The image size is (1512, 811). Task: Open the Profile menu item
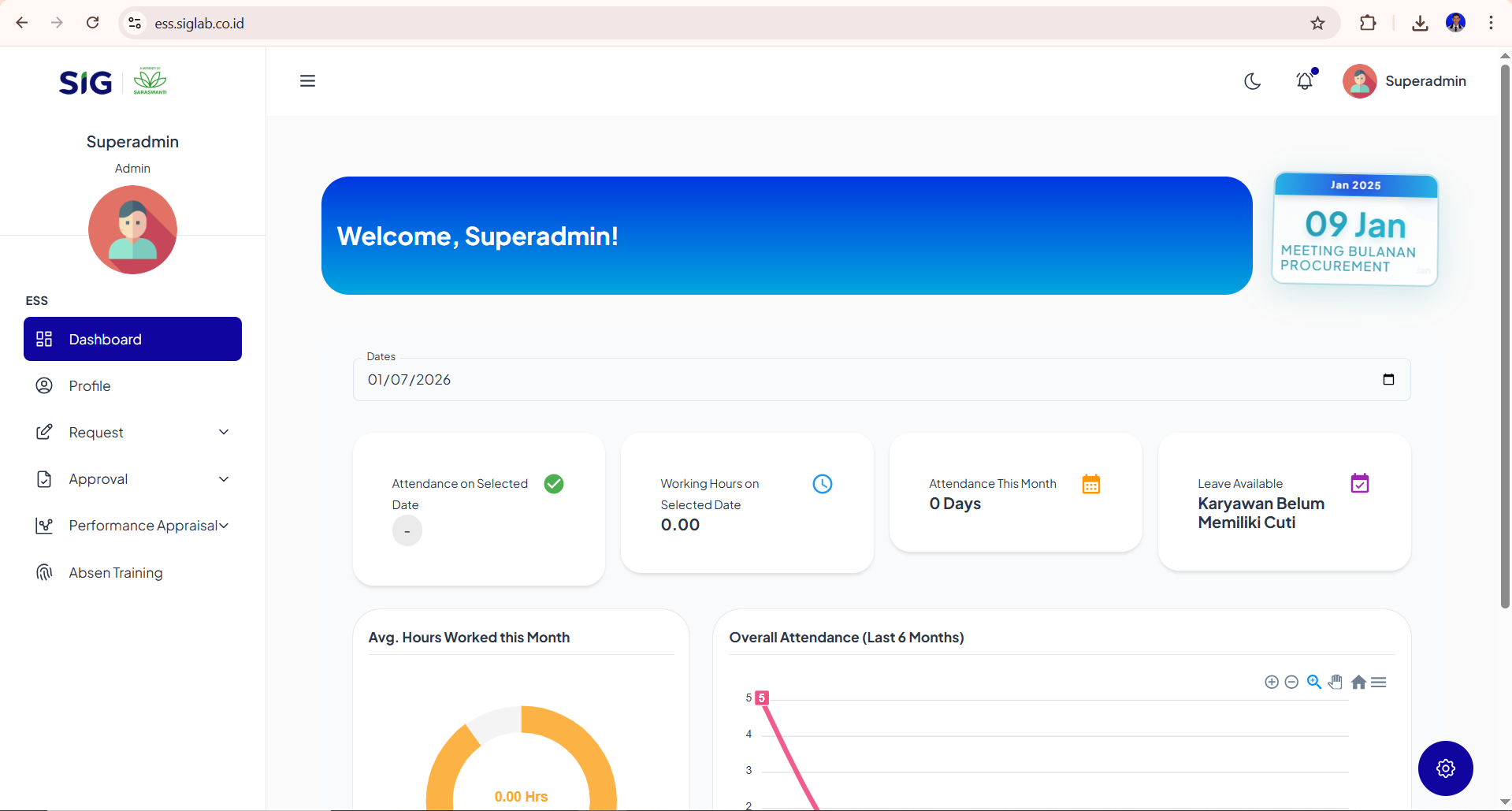pos(89,385)
